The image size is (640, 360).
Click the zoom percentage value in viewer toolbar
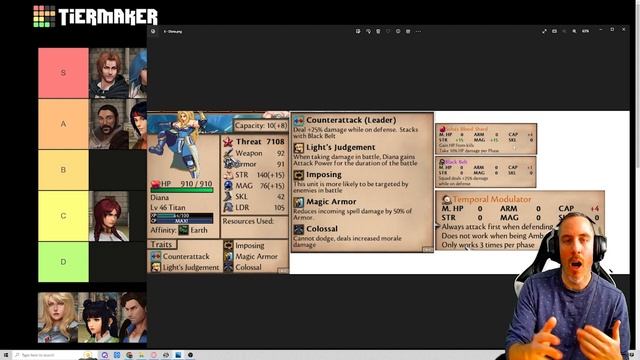585,31
